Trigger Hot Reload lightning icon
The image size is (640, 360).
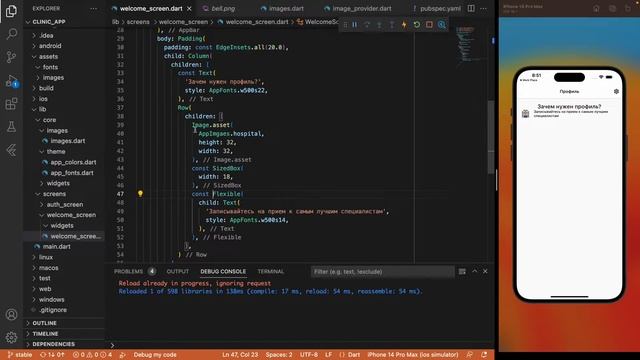(404, 25)
